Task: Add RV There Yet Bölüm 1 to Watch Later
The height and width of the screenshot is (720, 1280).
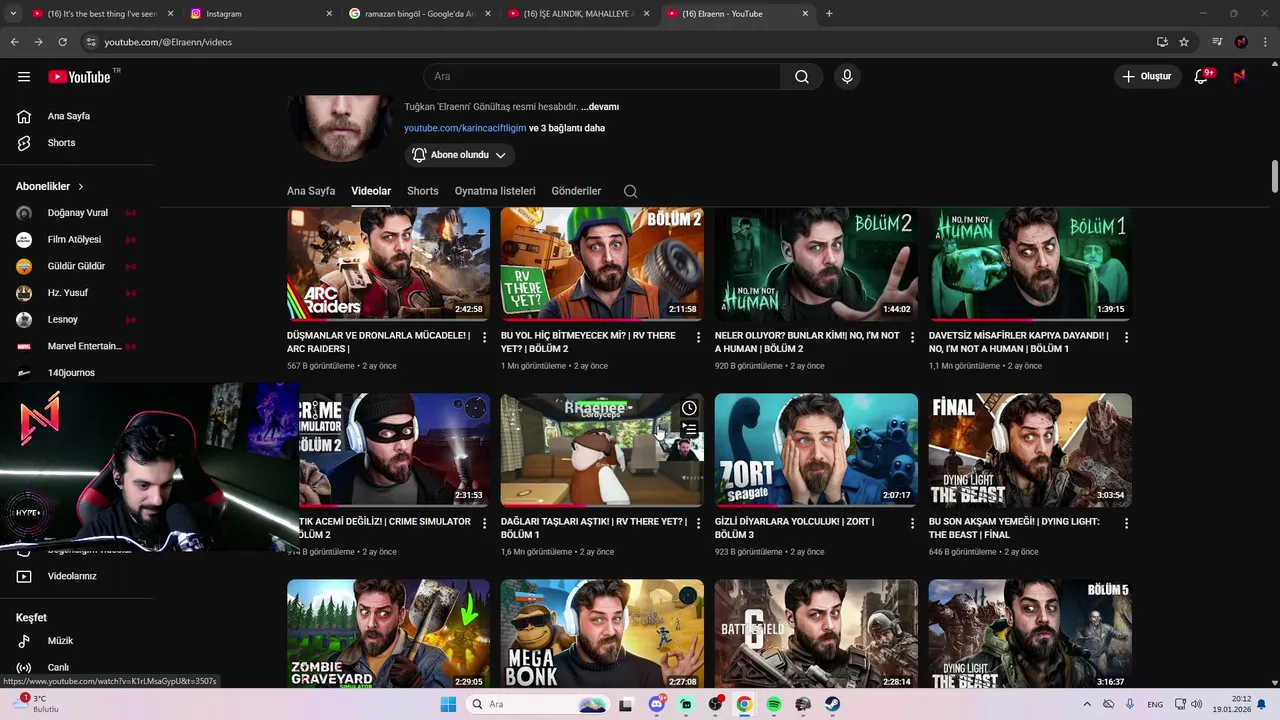Action: pos(689,408)
